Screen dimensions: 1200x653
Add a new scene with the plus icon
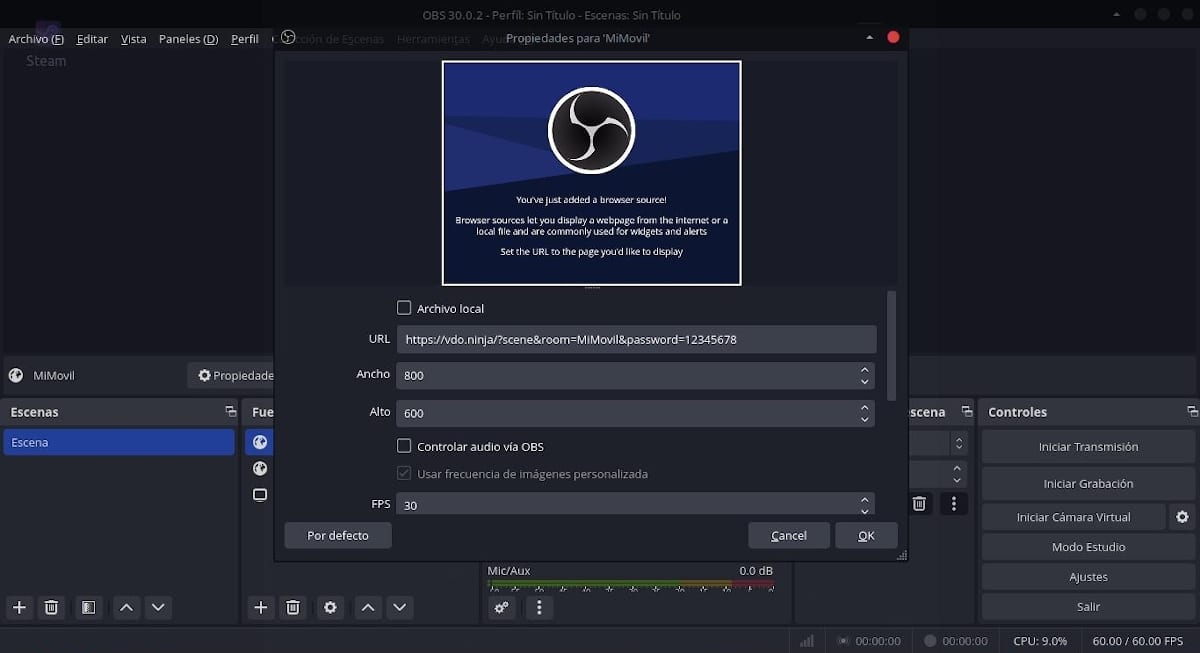(18, 607)
